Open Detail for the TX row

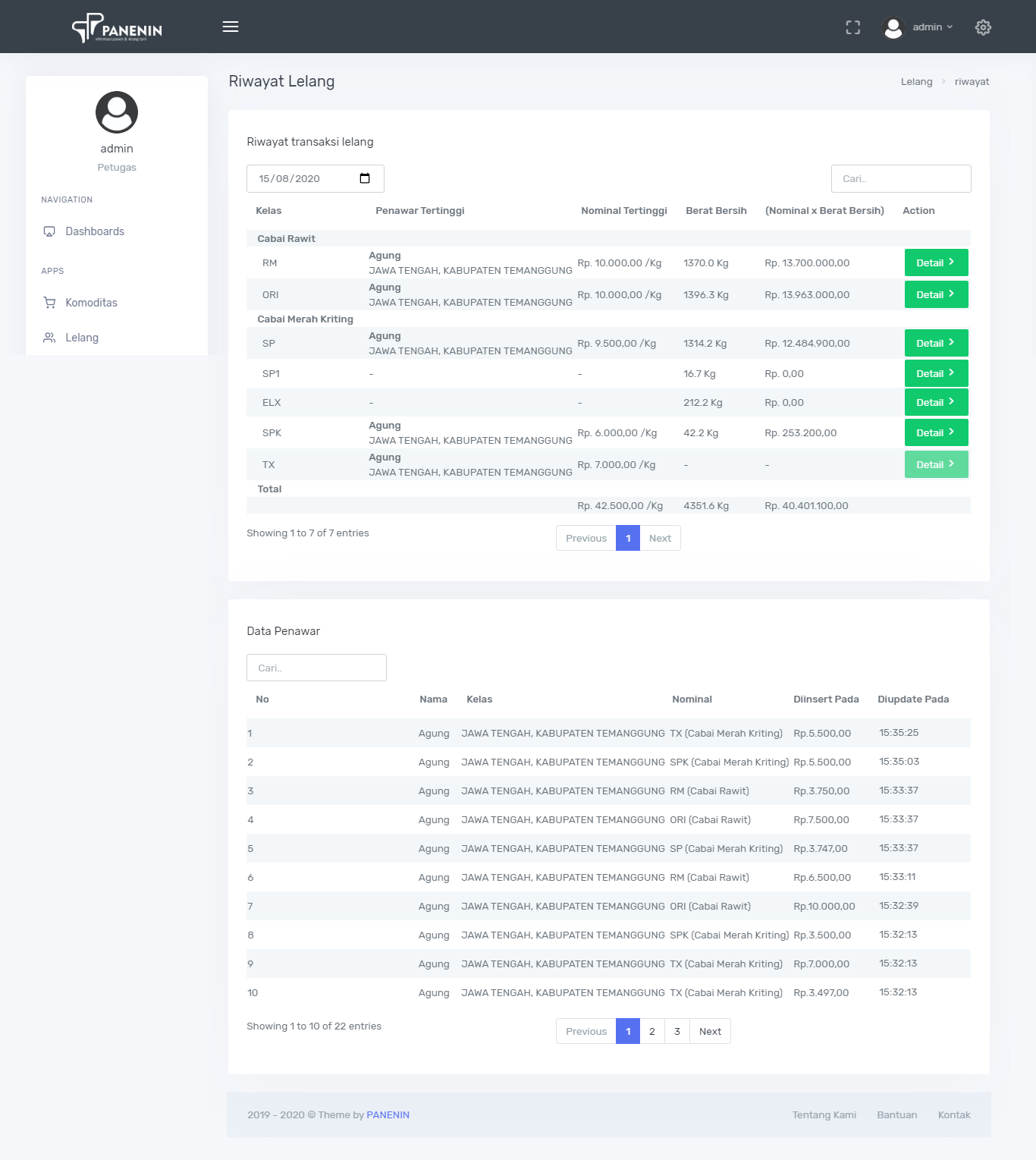936,464
